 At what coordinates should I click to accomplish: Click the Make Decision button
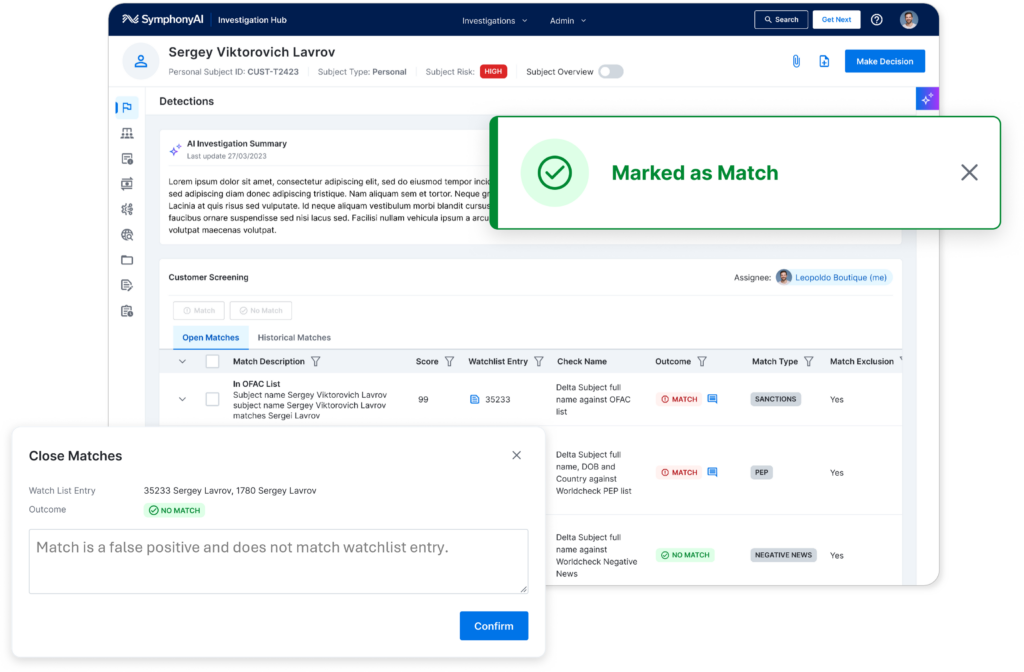coord(884,61)
